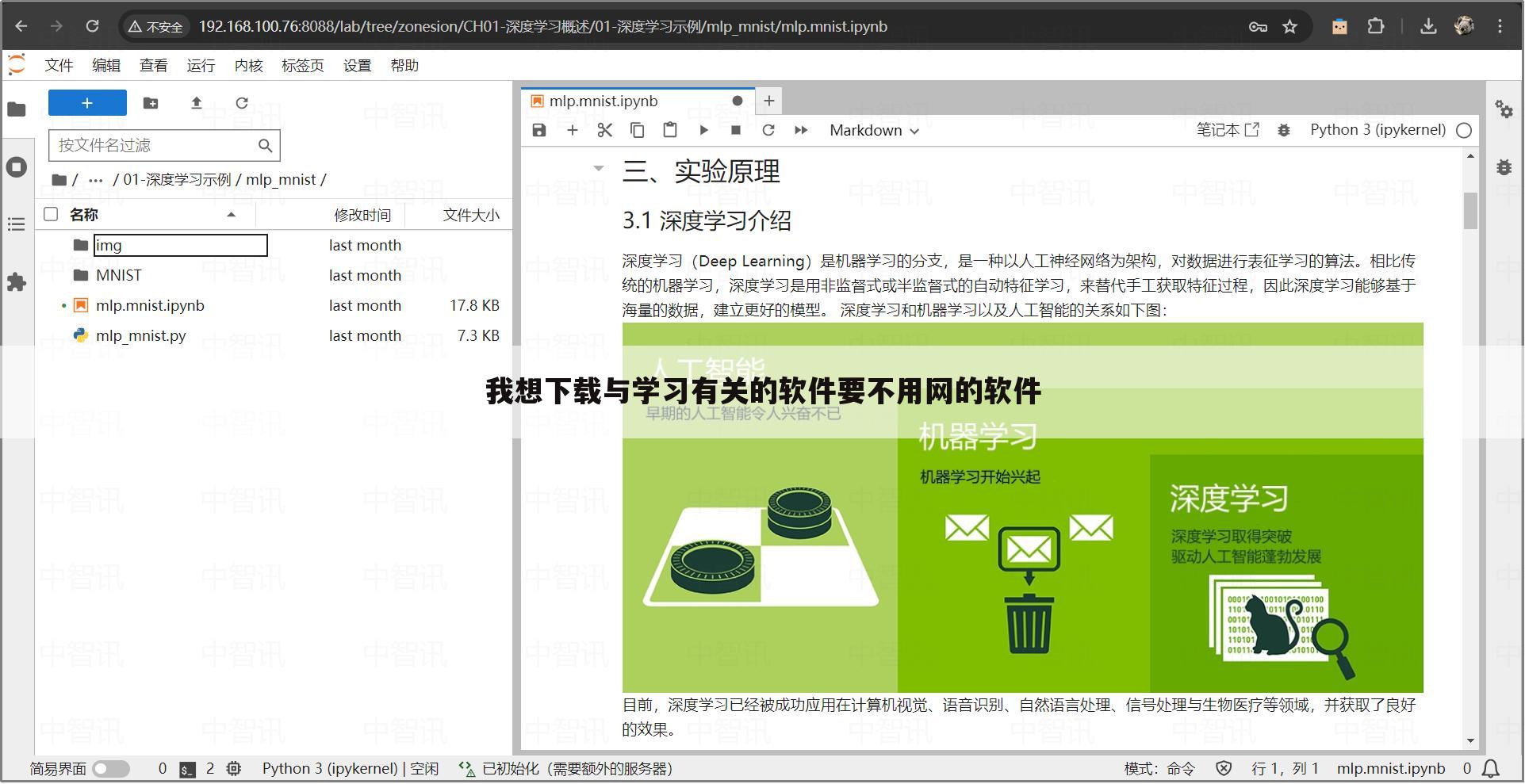Open the 设置 menu

coord(358,66)
